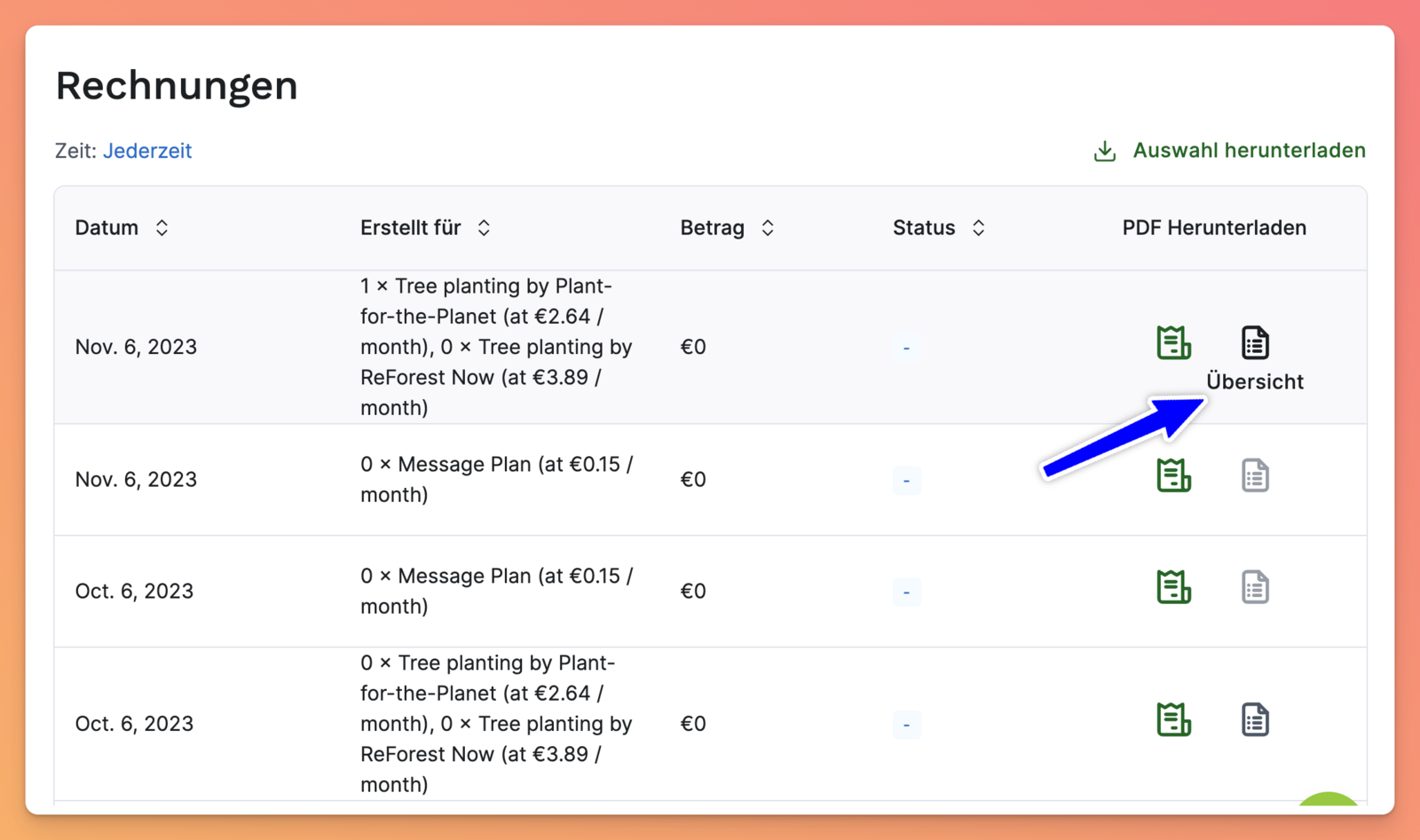
Task: Download invoice PDF for Nov. 6 Message Plan
Action: [1173, 475]
